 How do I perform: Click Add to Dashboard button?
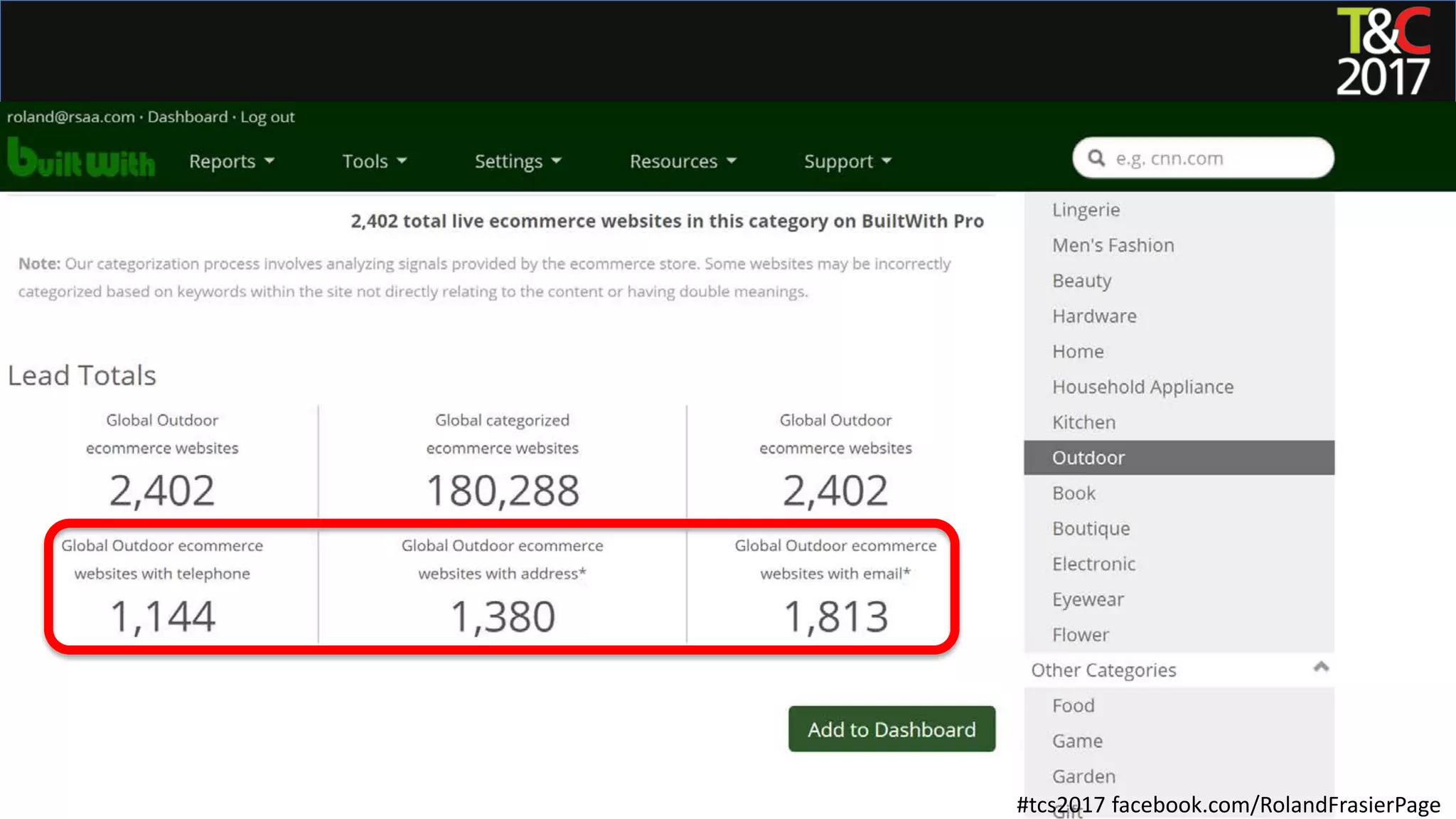pos(892,729)
